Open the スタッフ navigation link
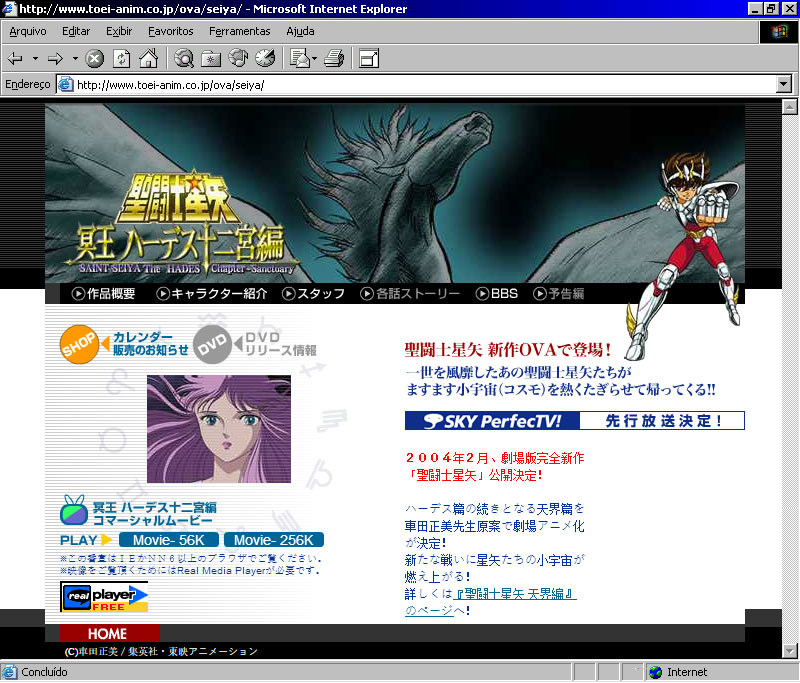This screenshot has height=683, width=800. click(x=313, y=294)
